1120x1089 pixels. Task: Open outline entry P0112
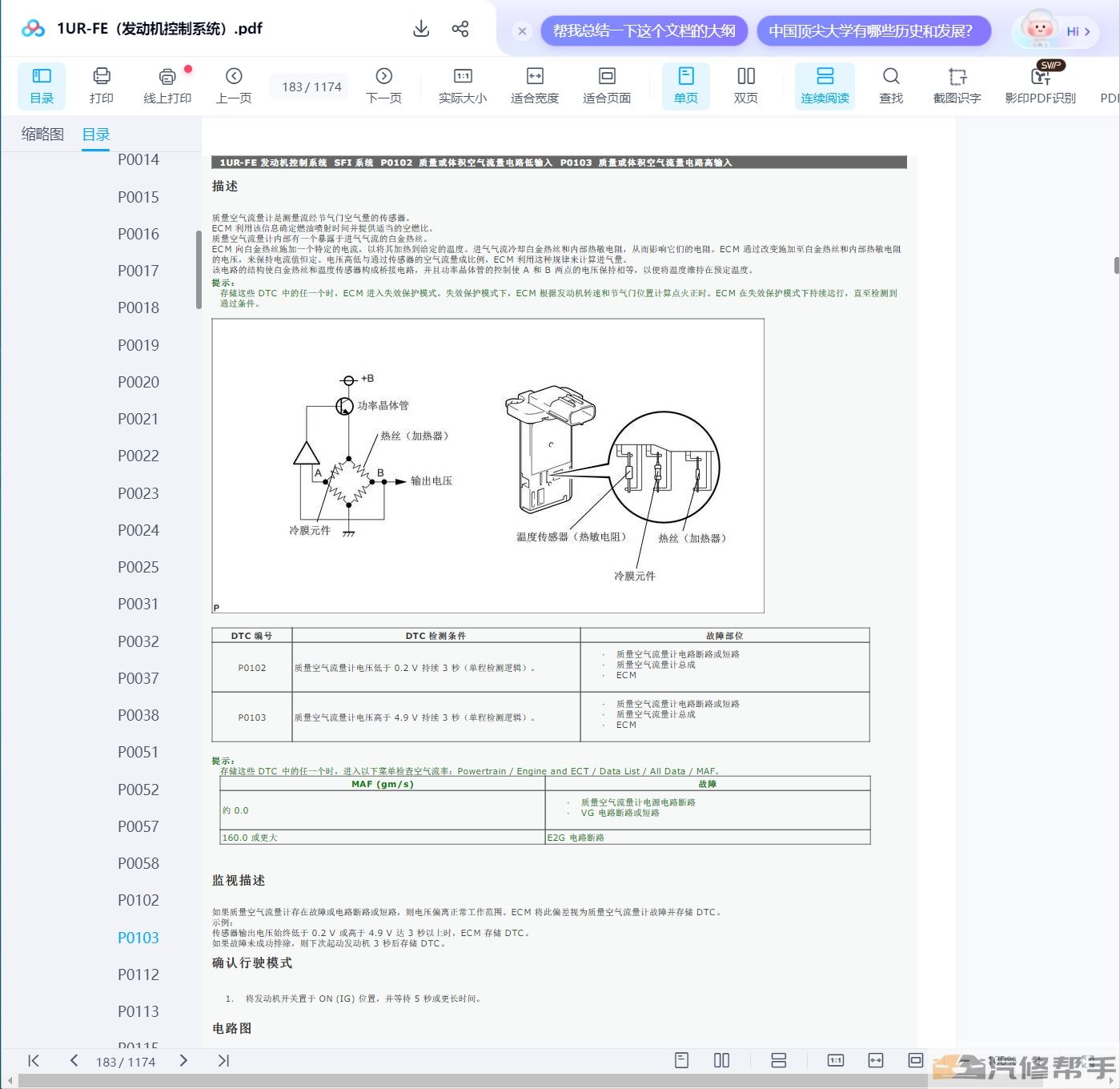tap(138, 974)
